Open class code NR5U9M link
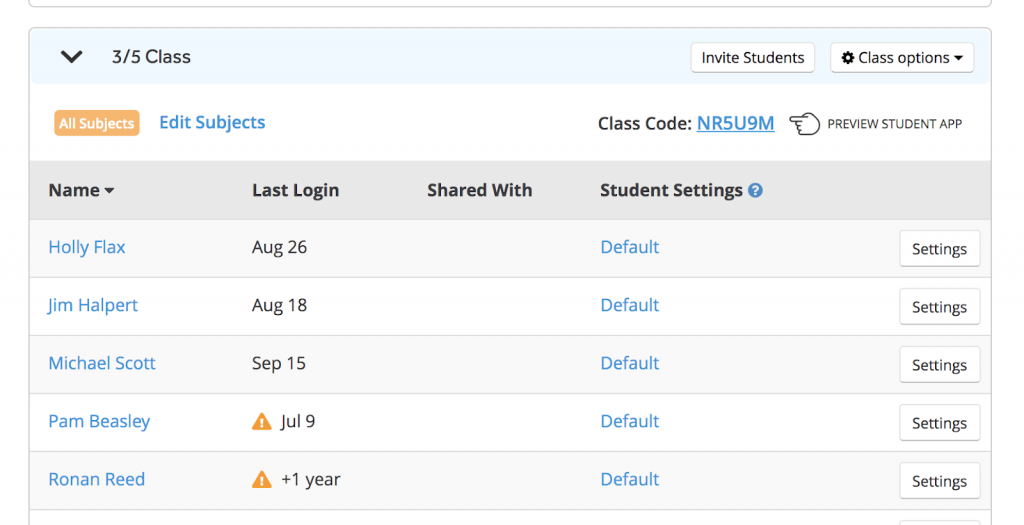This screenshot has width=1024, height=525. (735, 123)
